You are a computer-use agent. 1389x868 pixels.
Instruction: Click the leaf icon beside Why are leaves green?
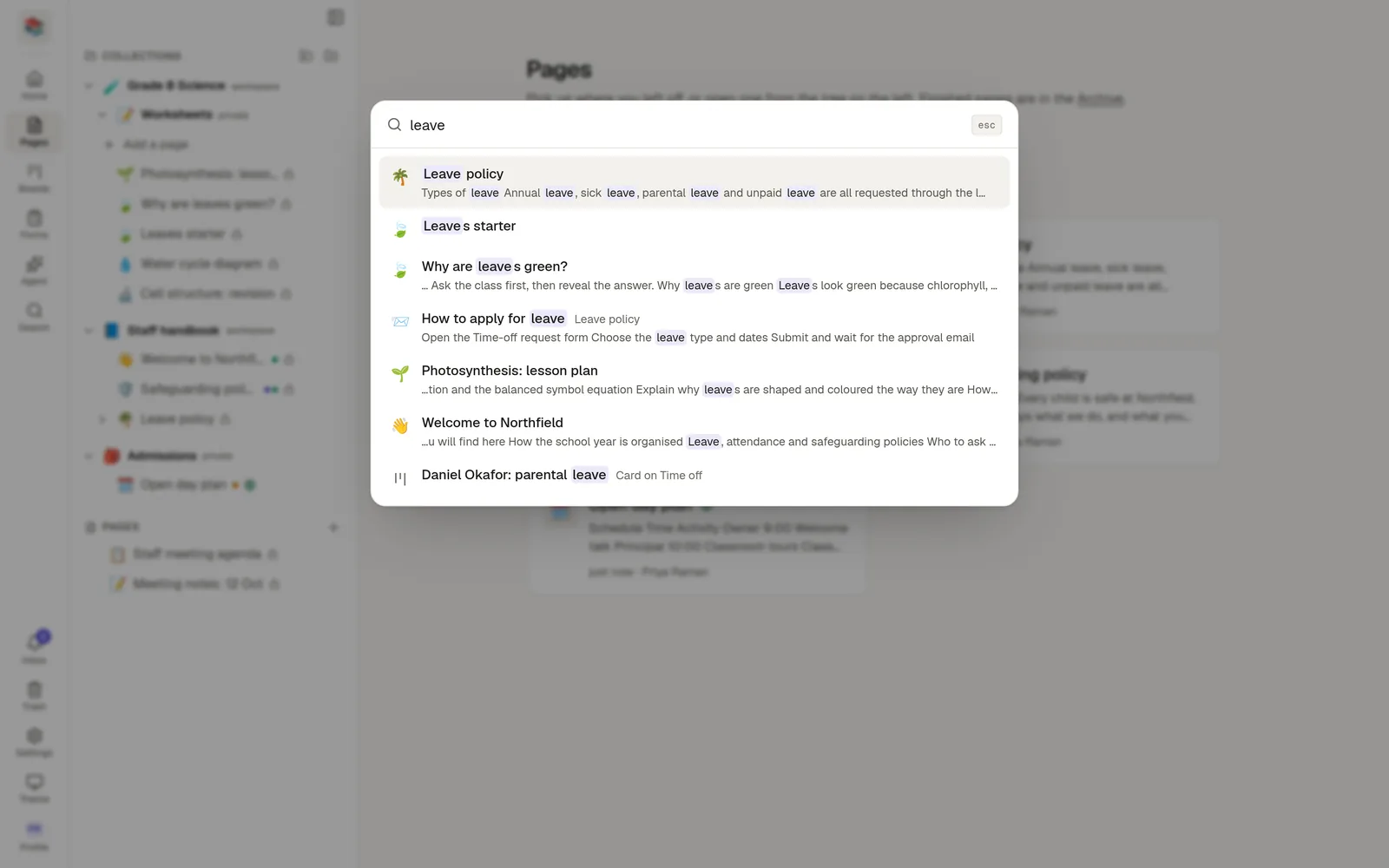400,270
